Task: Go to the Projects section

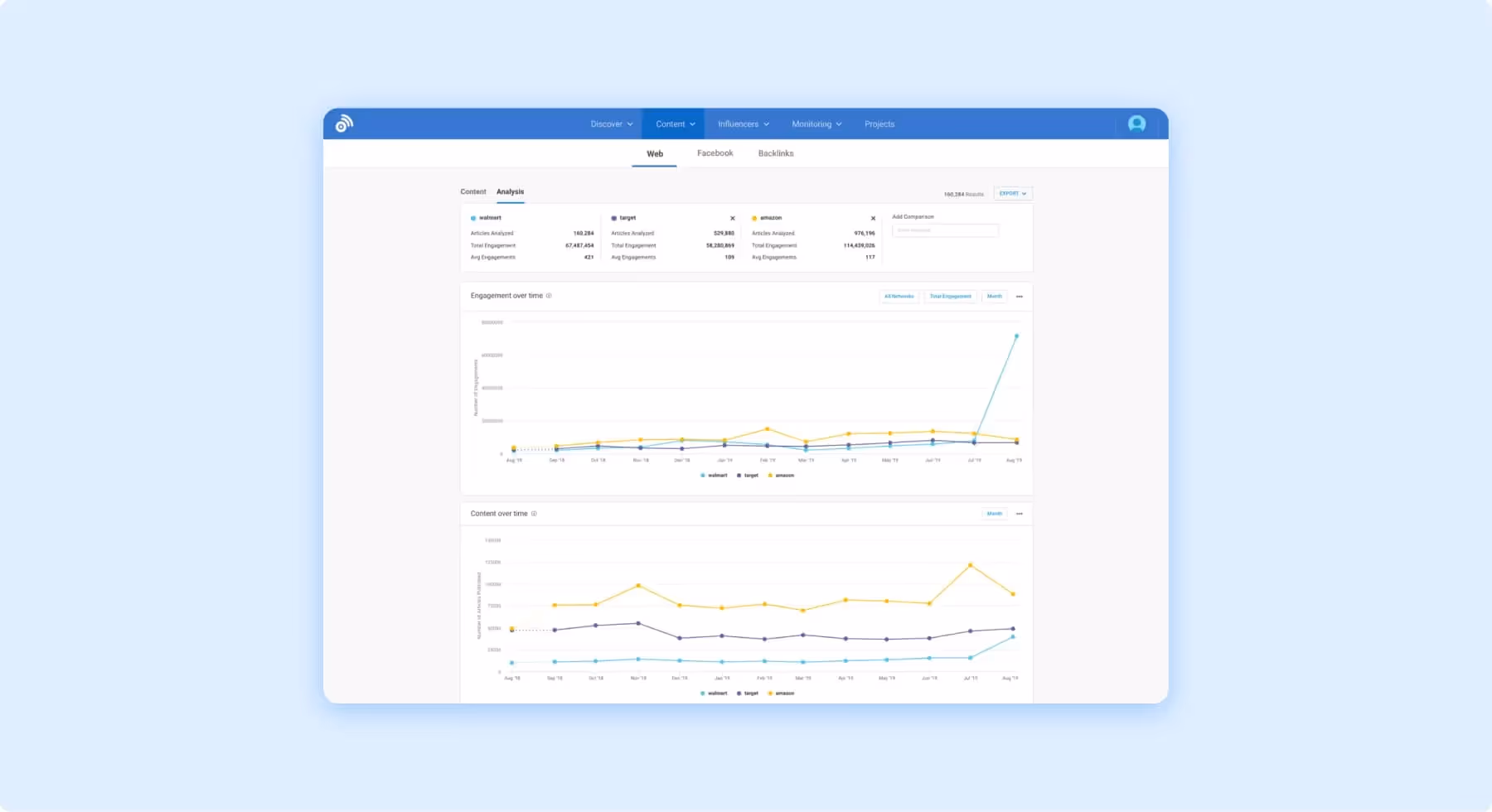Action: (x=879, y=123)
